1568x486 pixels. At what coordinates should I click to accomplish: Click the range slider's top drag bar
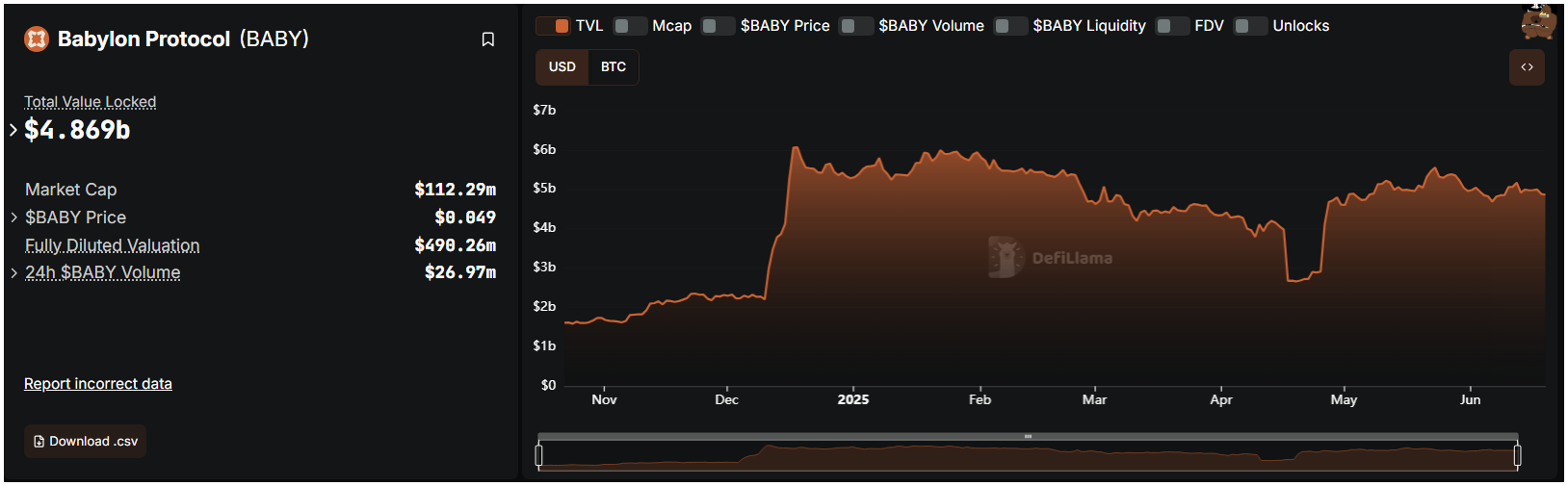click(1028, 437)
